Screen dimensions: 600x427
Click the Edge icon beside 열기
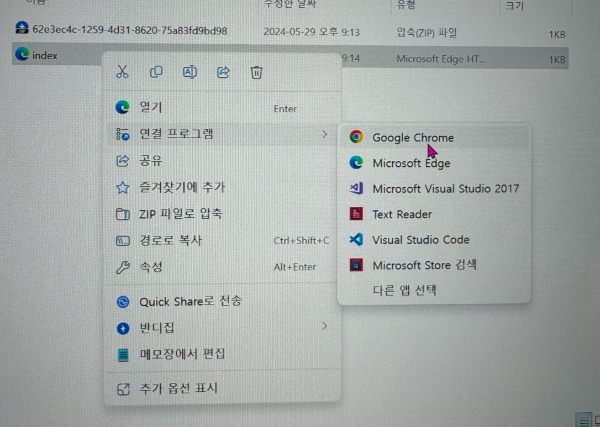122,107
